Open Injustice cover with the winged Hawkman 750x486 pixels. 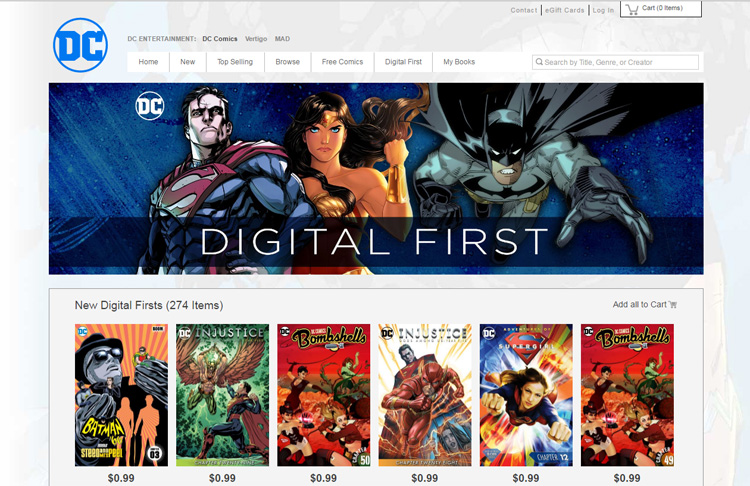(x=222, y=395)
